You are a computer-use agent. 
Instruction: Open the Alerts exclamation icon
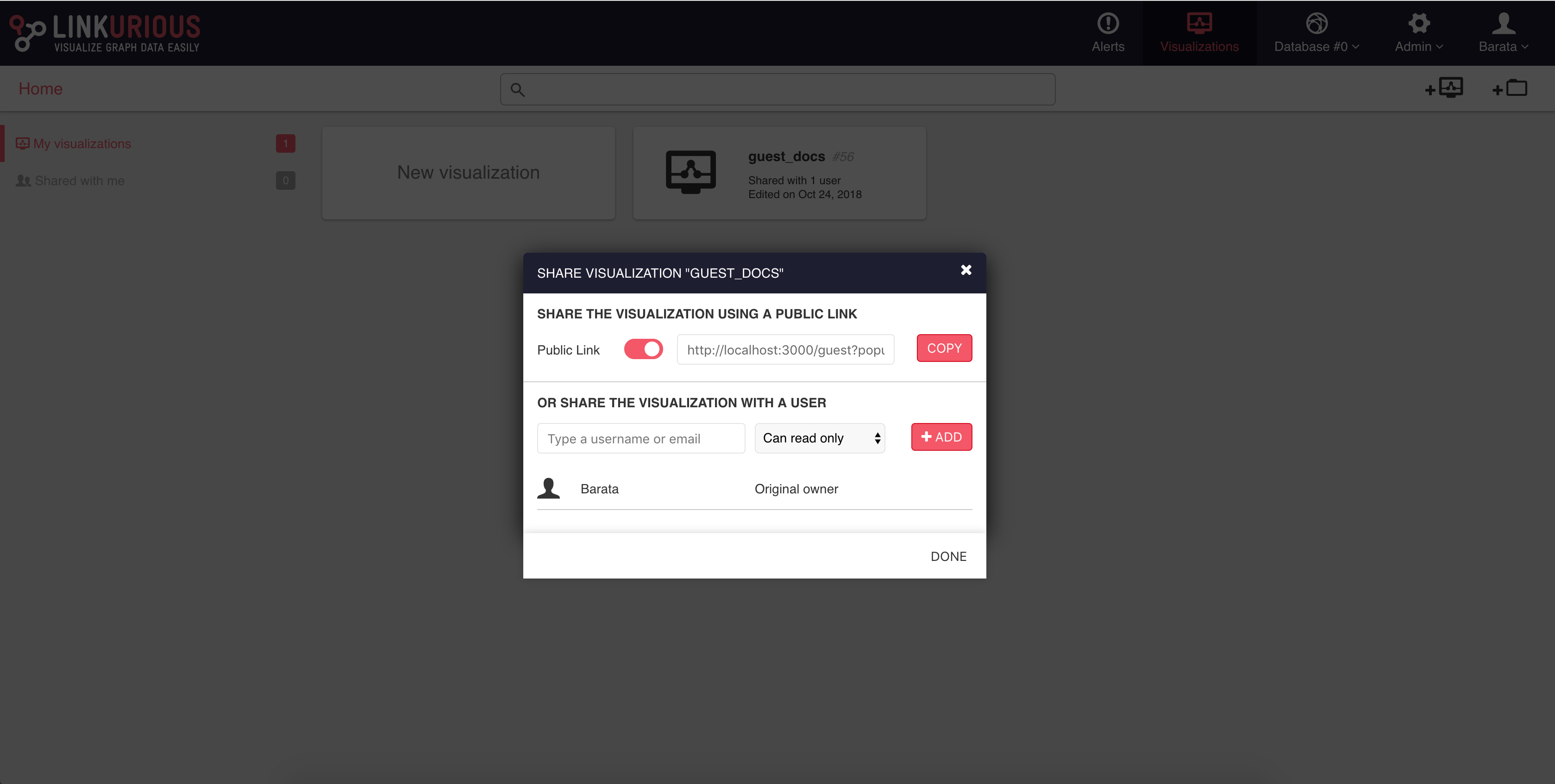(x=1108, y=24)
